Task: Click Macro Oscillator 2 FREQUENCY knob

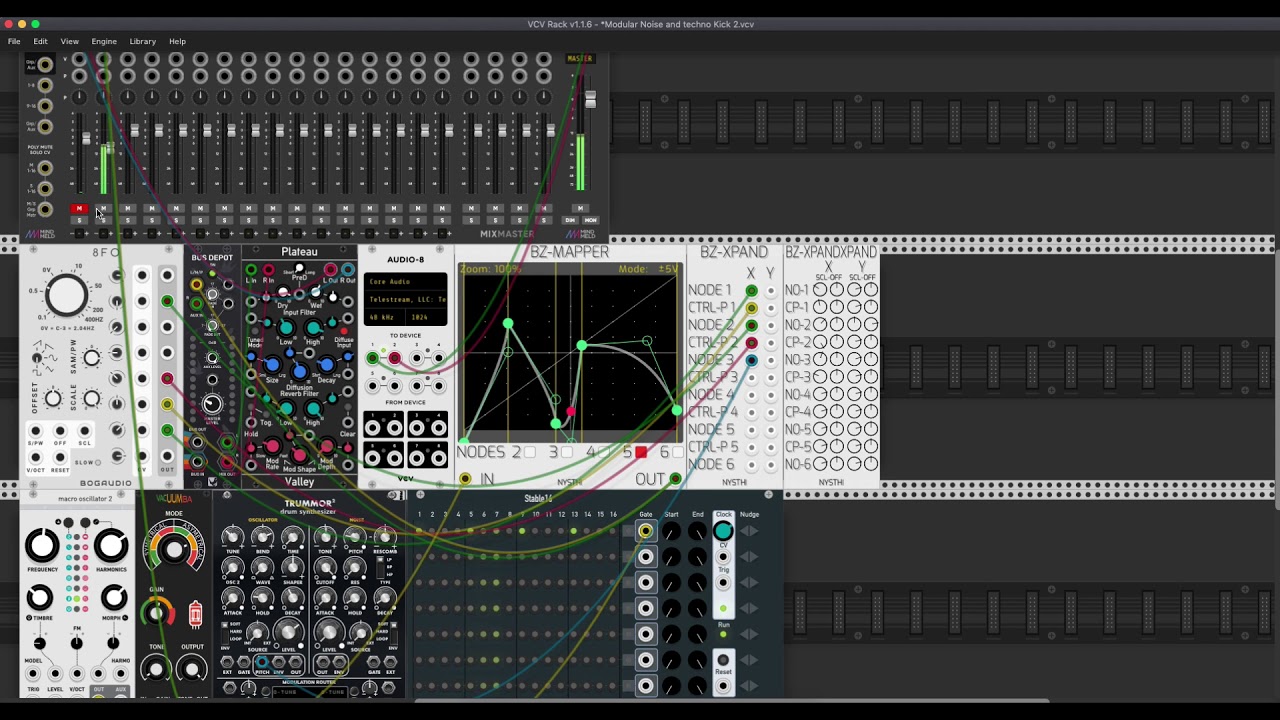Action: pos(42,546)
